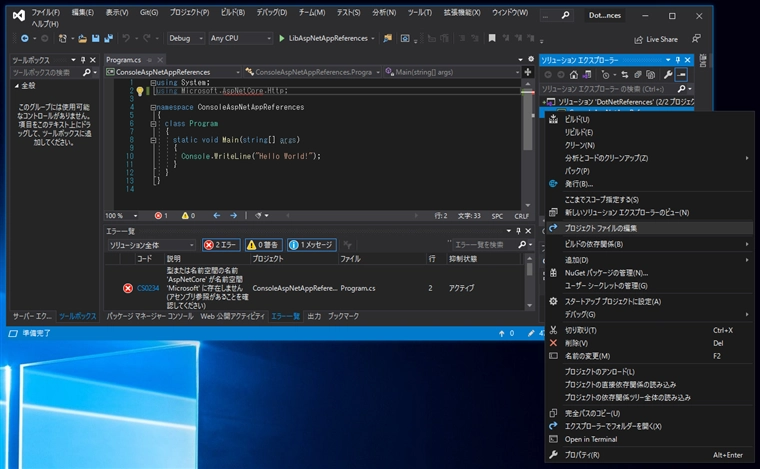The width and height of the screenshot is (760, 469).
Task: Click the Open File folder icon
Action: click(83, 38)
